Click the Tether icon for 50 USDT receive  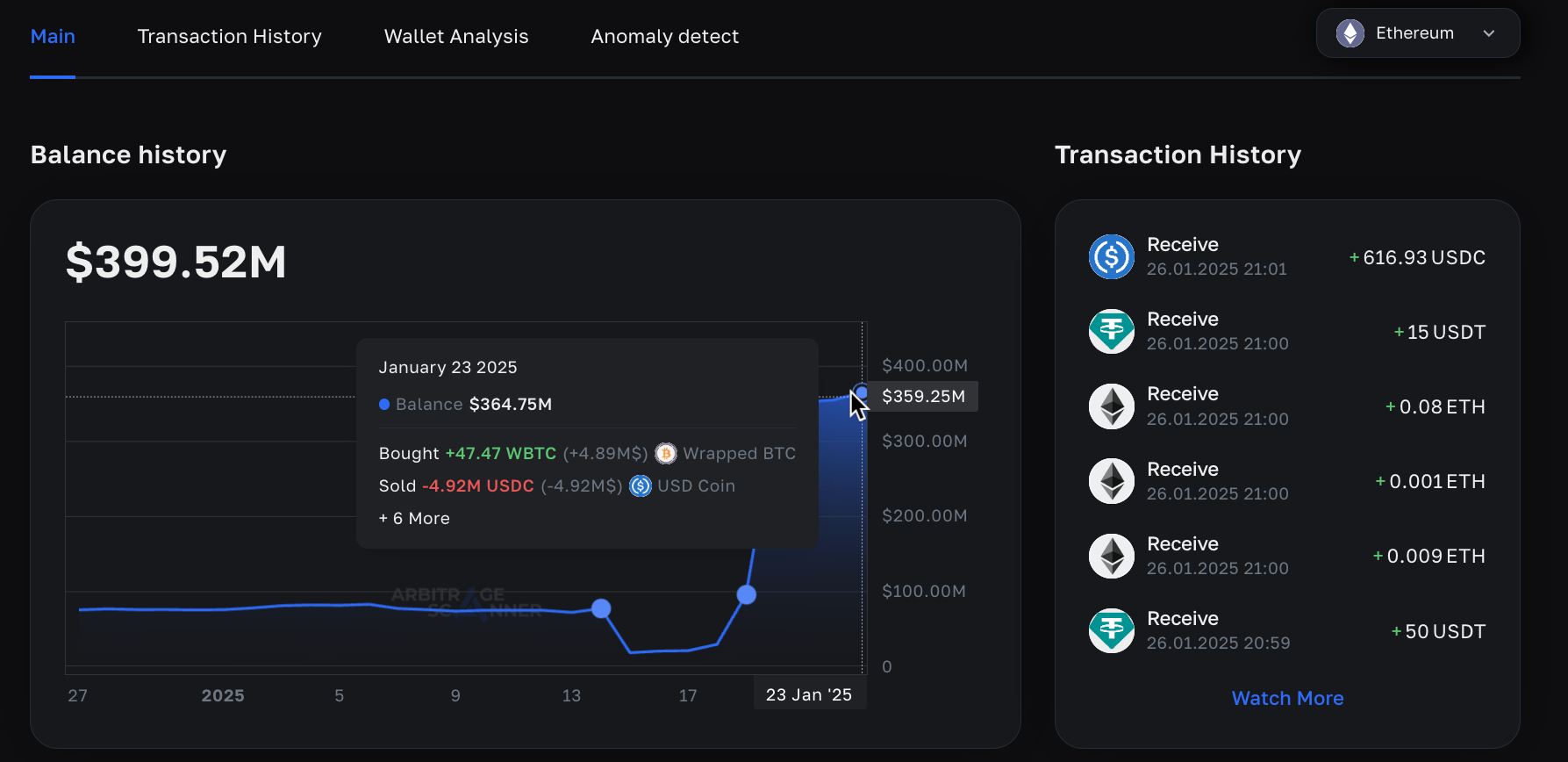click(1111, 630)
